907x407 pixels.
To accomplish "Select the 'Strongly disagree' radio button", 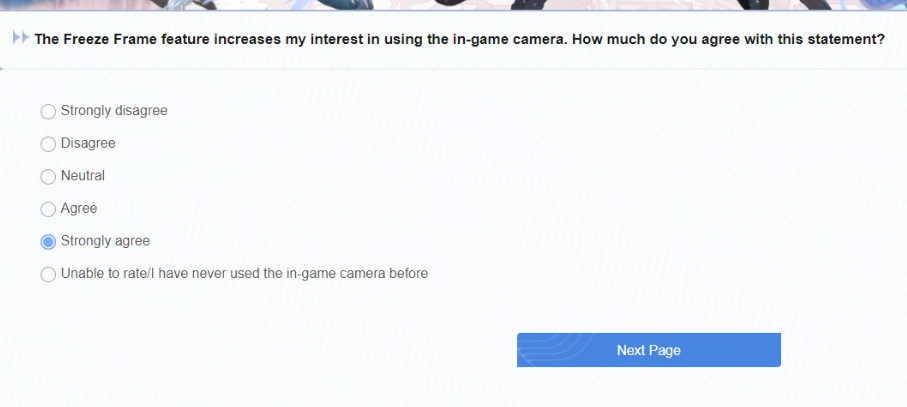I will [48, 111].
